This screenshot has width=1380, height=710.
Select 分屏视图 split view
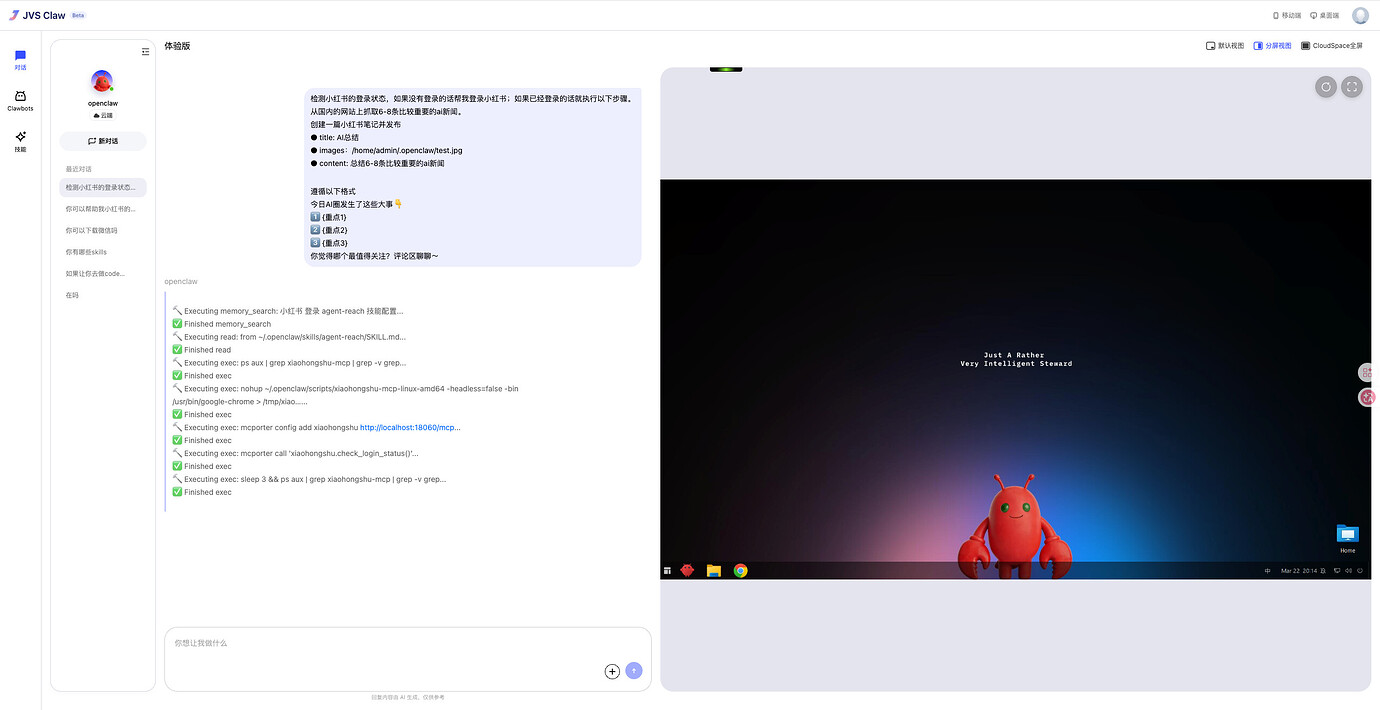[x=1272, y=46]
